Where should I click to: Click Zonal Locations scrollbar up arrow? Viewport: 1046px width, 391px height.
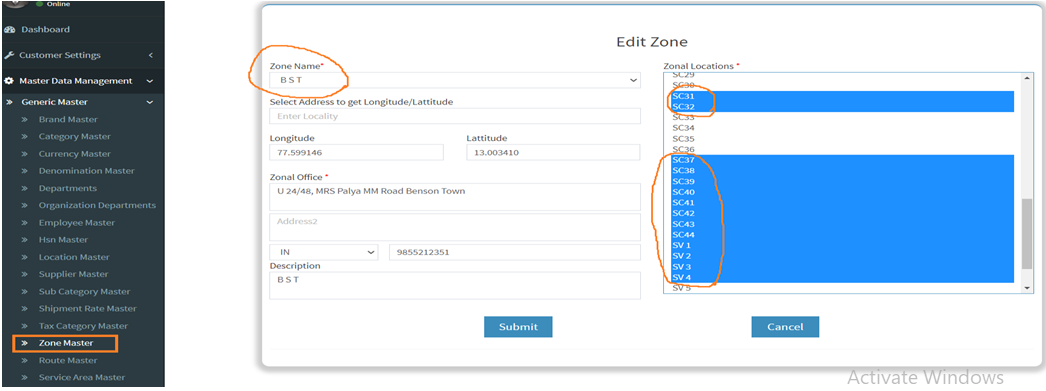pyautogui.click(x=1027, y=79)
